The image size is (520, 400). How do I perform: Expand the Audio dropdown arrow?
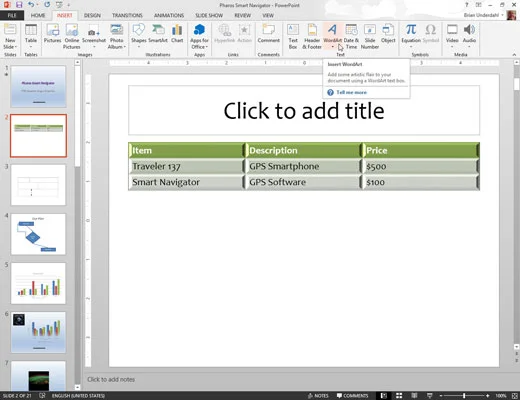(x=469, y=47)
